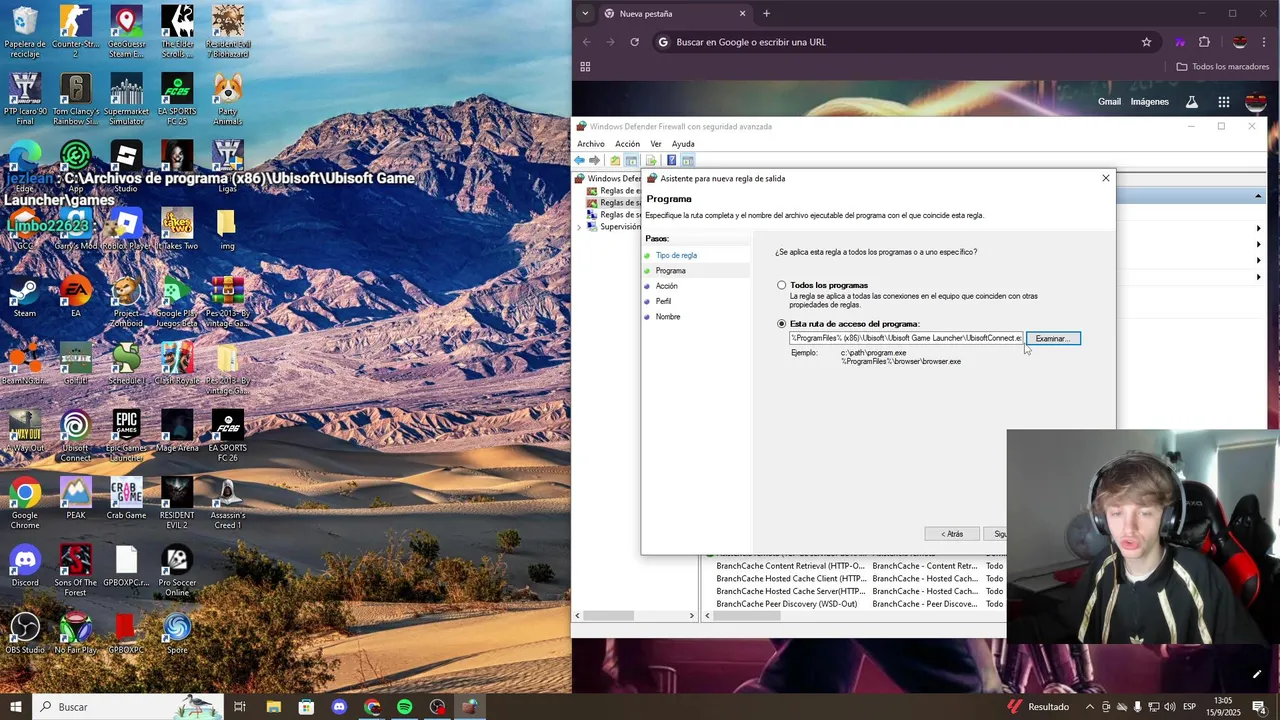Select the Acción step in wizard sidebar
Screen dimensions: 1280x720
(x=667, y=286)
